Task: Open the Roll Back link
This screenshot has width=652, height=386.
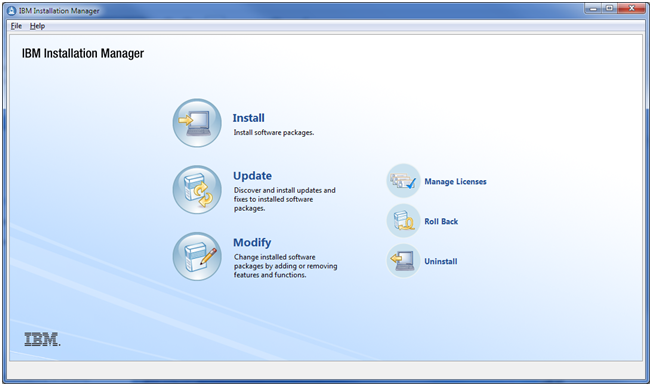Action: tap(441, 222)
